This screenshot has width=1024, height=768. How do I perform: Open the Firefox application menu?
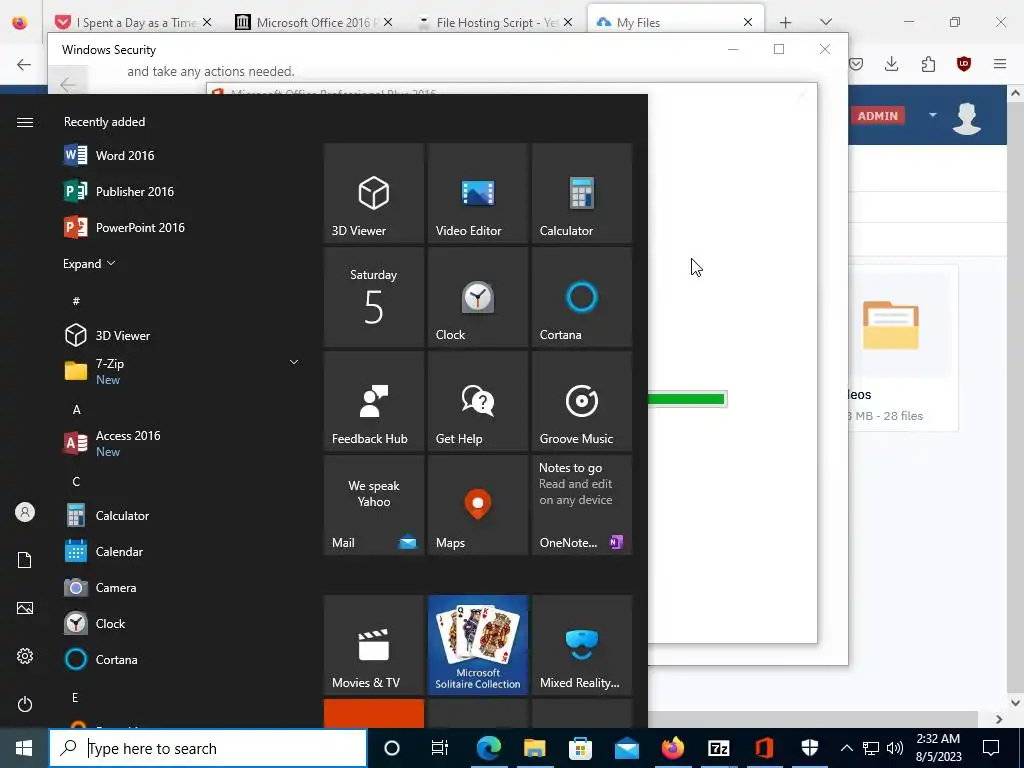[1000, 63]
